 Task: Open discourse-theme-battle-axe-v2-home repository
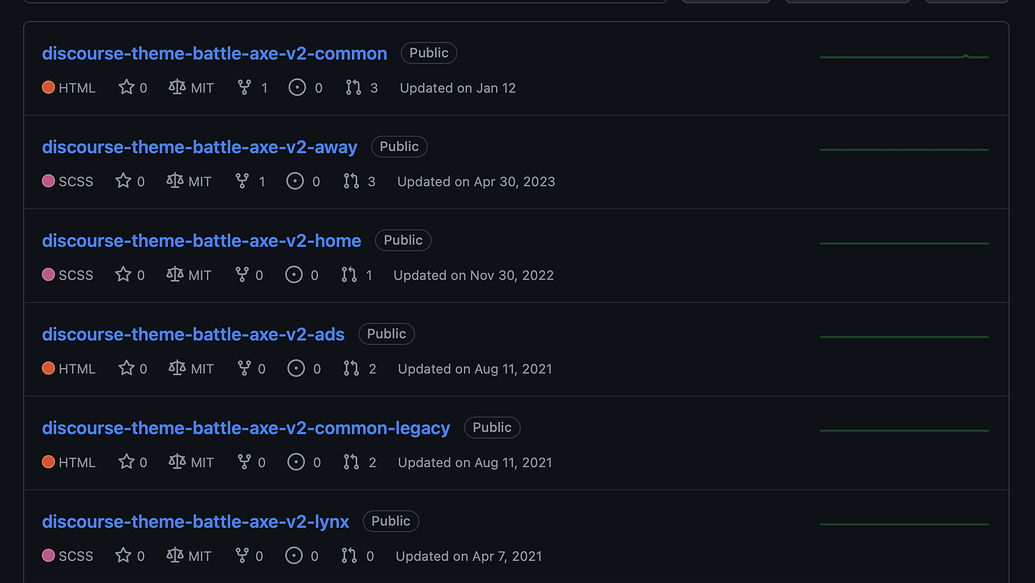tap(201, 241)
